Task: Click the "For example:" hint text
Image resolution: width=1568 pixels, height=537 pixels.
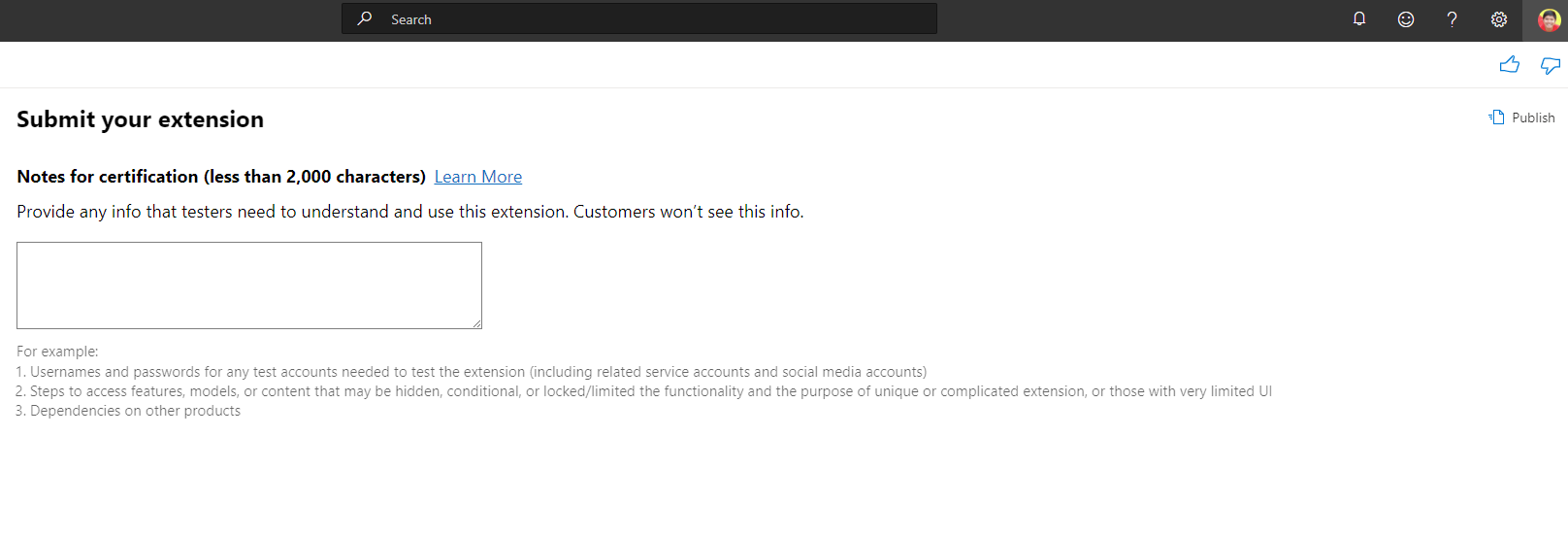Action: tap(57, 352)
